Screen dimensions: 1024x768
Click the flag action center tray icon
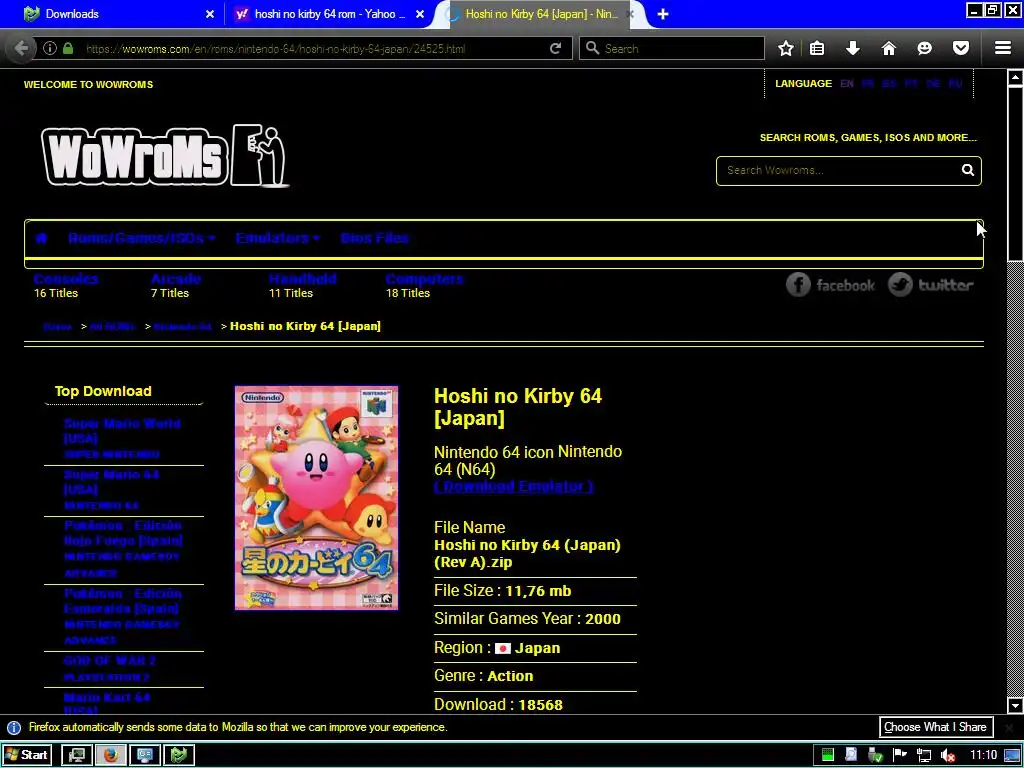pyautogui.click(x=899, y=755)
